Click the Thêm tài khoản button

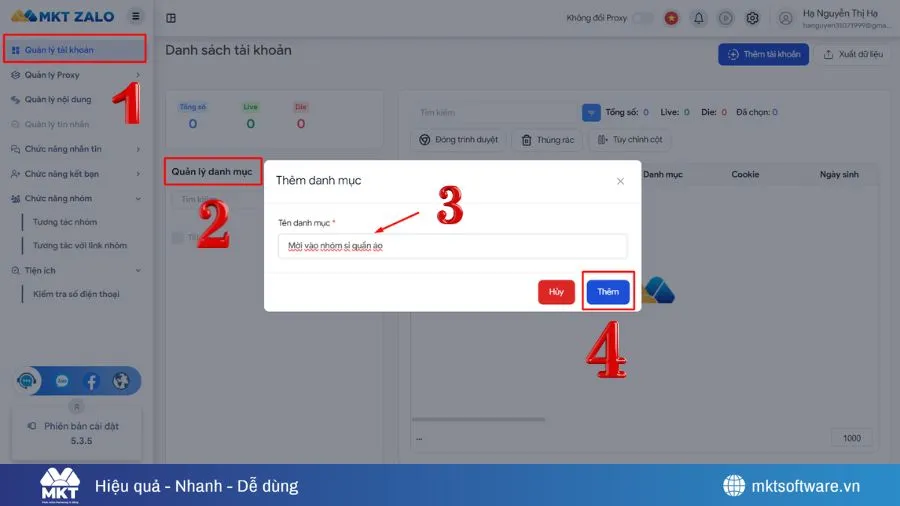(763, 54)
